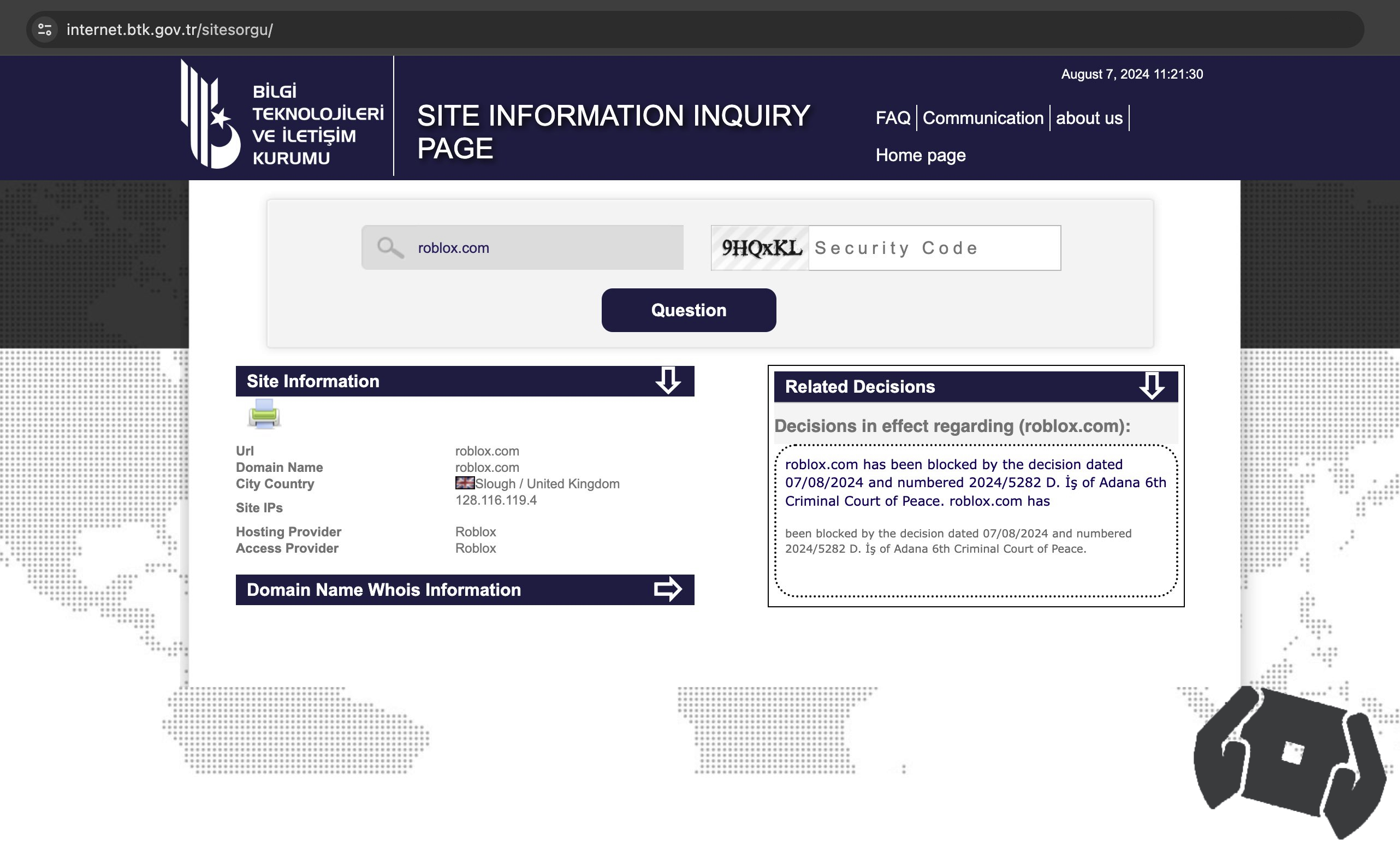
Task: Click Domain Name Whois Information header title
Action: click(383, 589)
